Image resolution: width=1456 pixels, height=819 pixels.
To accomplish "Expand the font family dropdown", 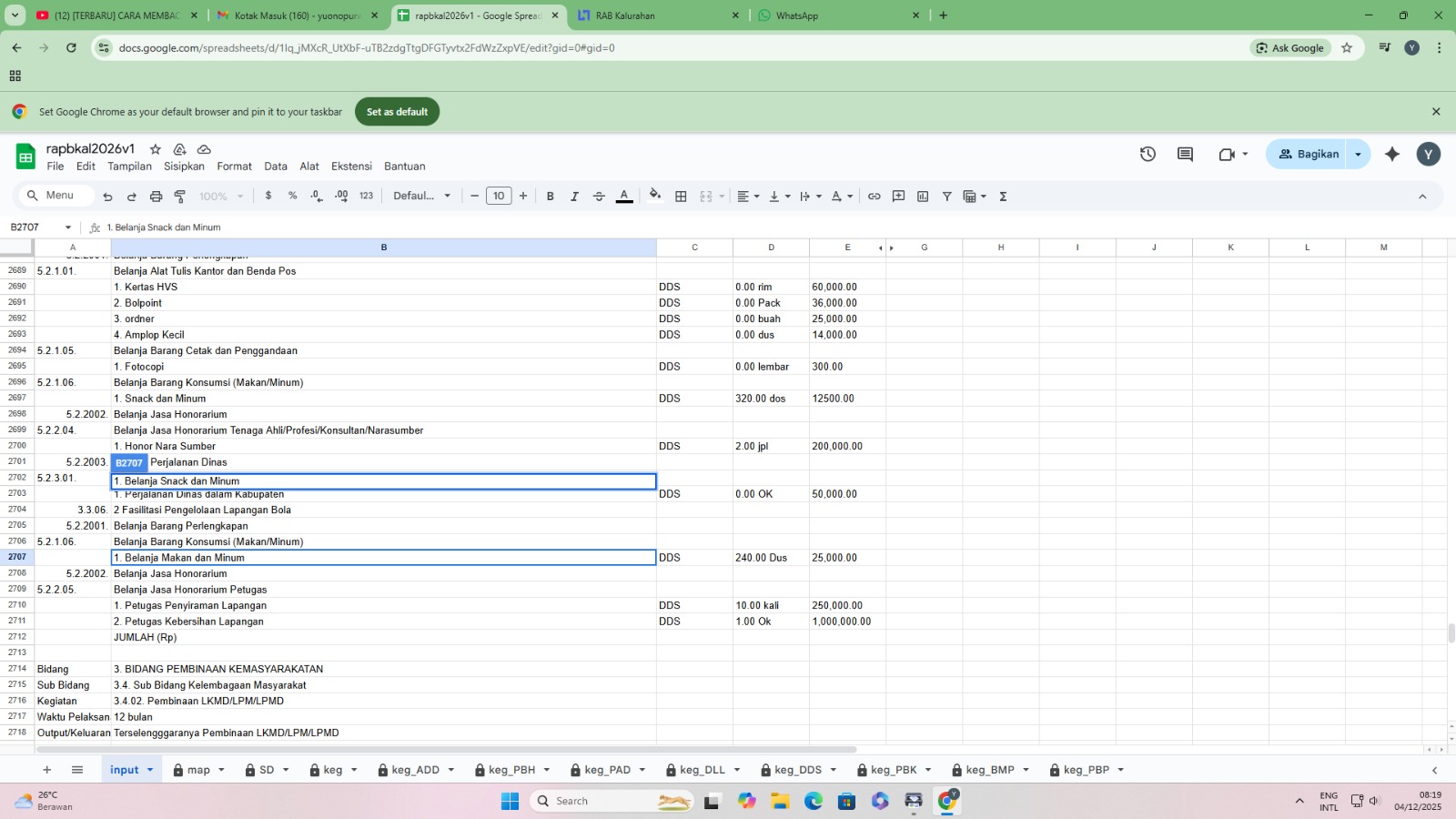I will [x=422, y=197].
